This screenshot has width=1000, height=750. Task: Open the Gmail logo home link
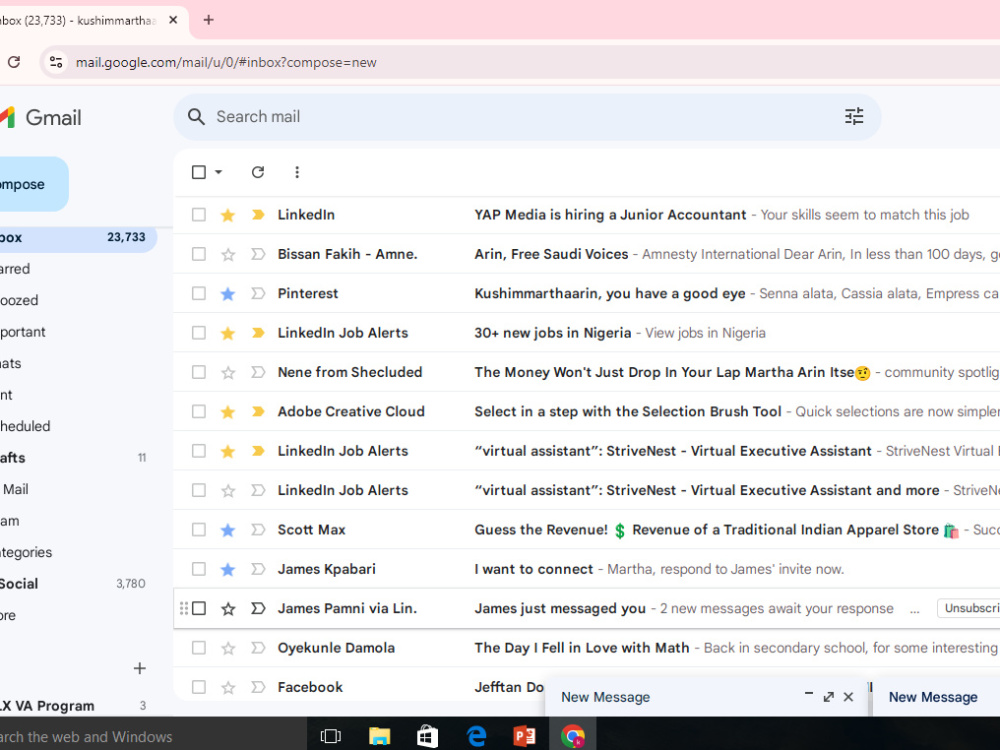click(x=41, y=118)
